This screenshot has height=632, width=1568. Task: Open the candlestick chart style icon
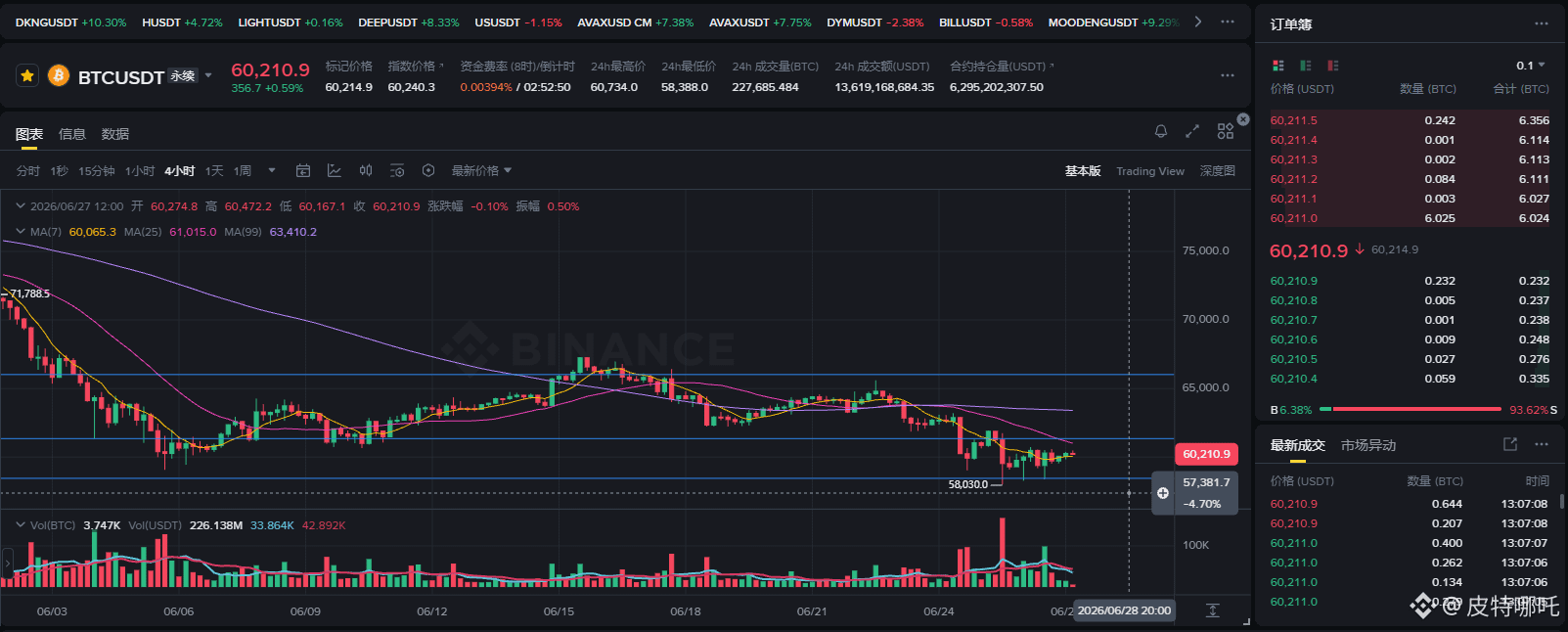pyautogui.click(x=366, y=171)
